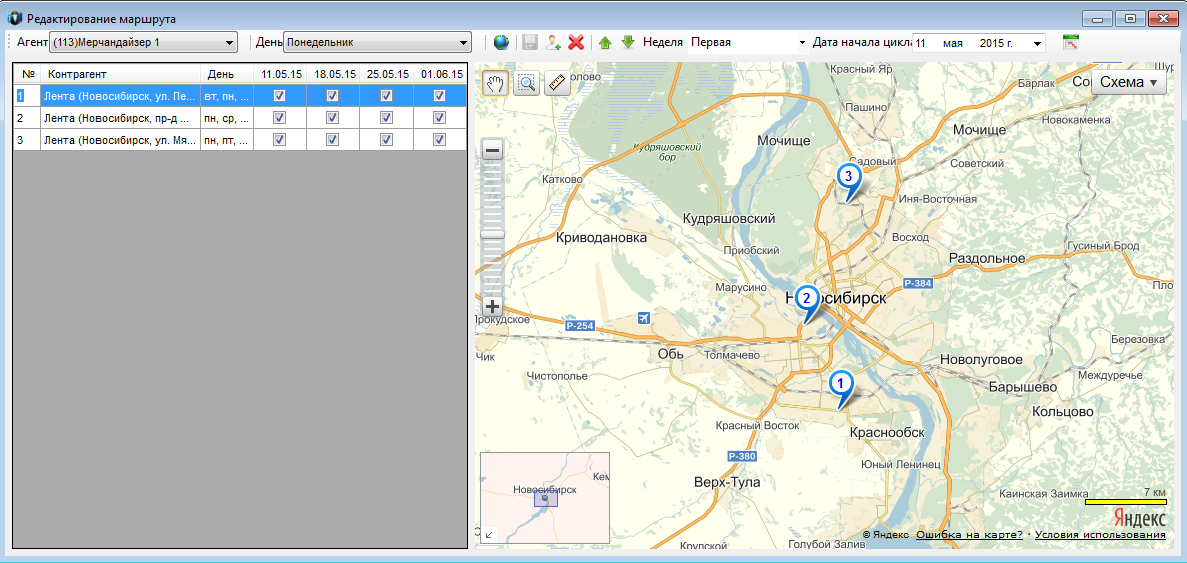Click the red X delete icon
1187x563 pixels.
point(576,42)
